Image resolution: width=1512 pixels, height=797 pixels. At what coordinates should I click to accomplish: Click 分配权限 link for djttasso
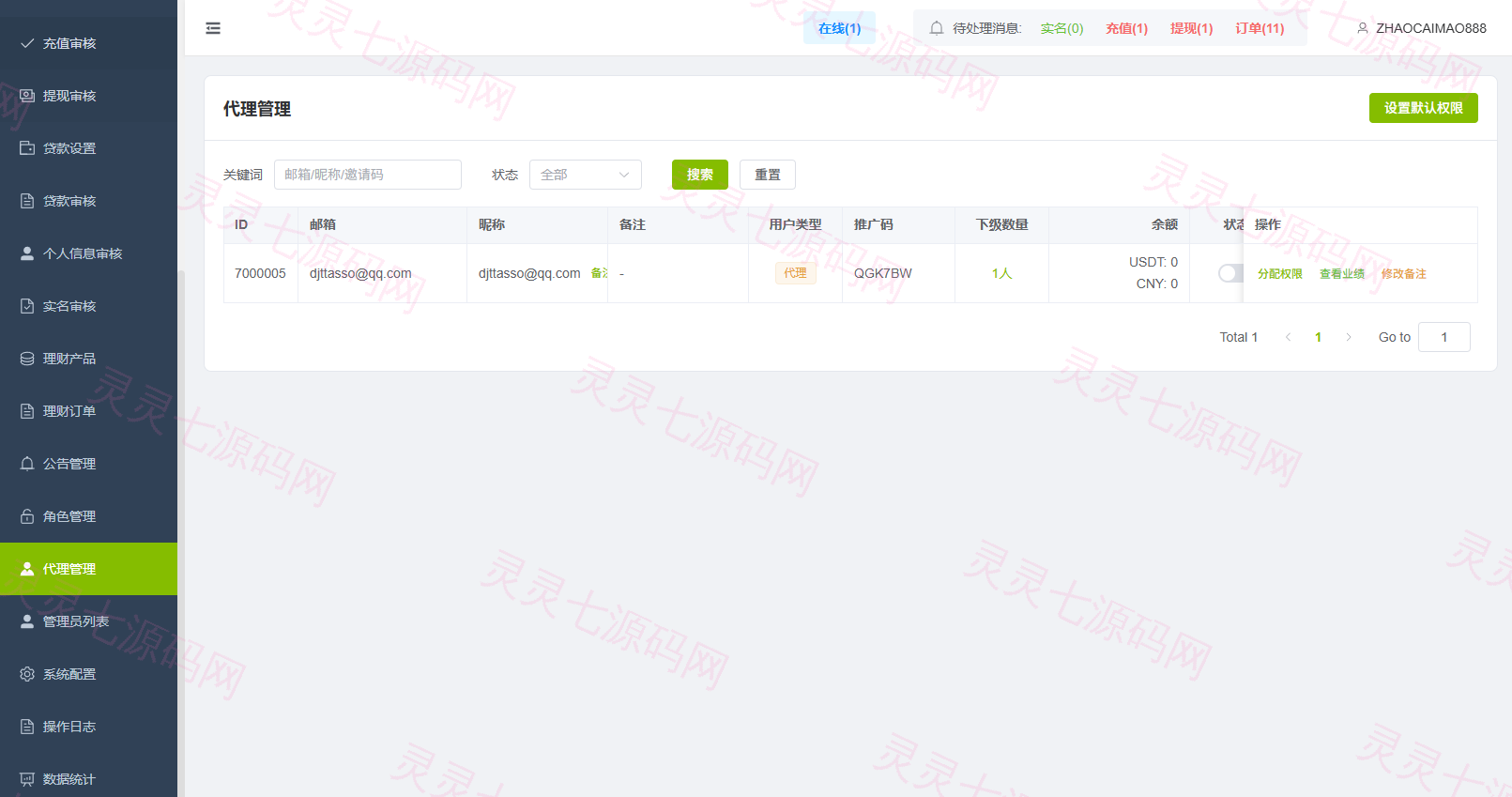(x=1280, y=274)
